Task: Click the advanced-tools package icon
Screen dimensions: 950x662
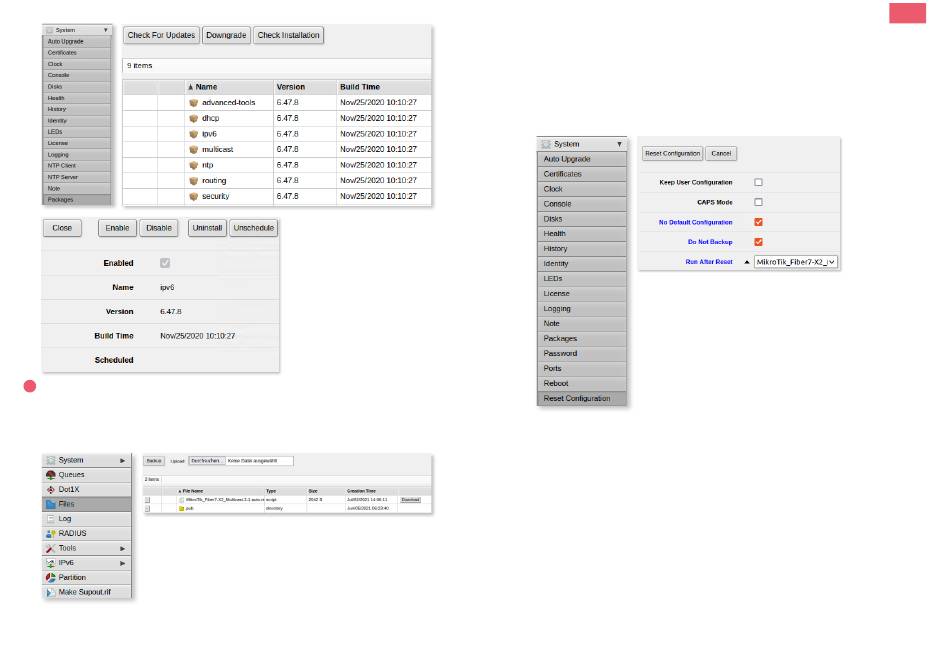Action: pyautogui.click(x=194, y=102)
